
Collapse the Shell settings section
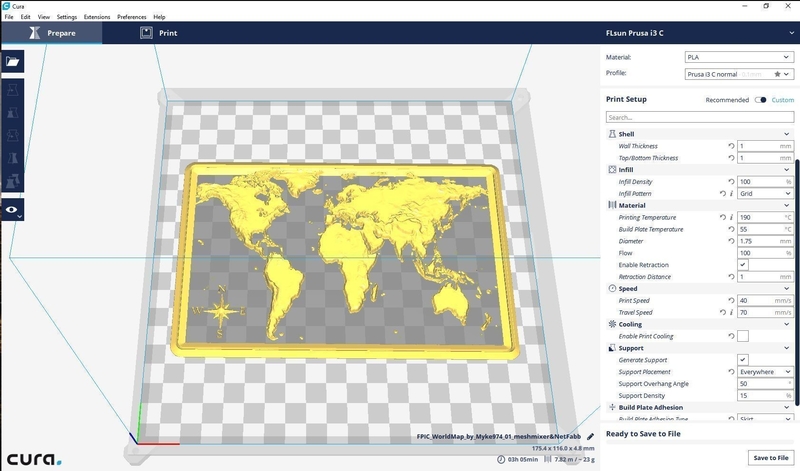(788, 134)
